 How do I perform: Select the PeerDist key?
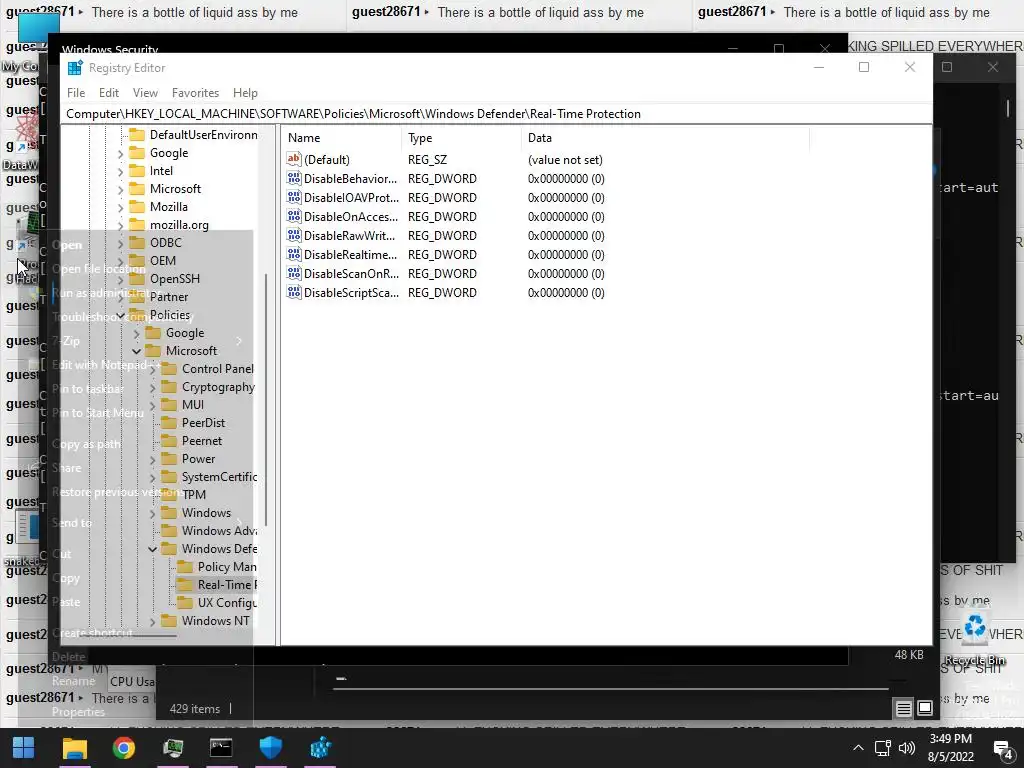pyautogui.click(x=203, y=423)
